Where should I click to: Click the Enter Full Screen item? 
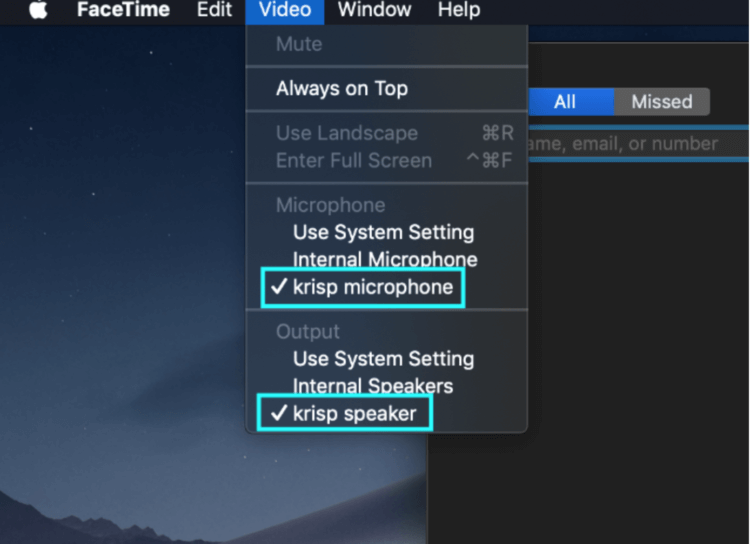[x=386, y=161]
